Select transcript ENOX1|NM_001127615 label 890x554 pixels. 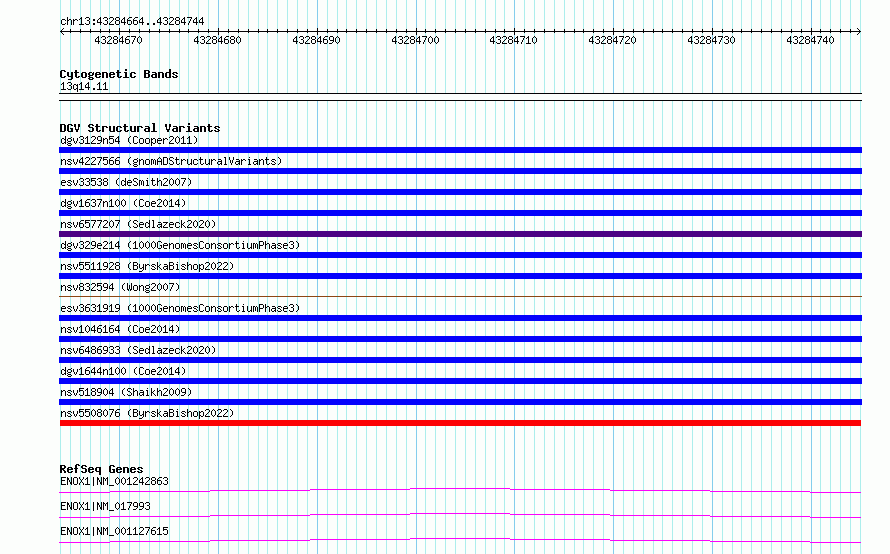point(114,531)
